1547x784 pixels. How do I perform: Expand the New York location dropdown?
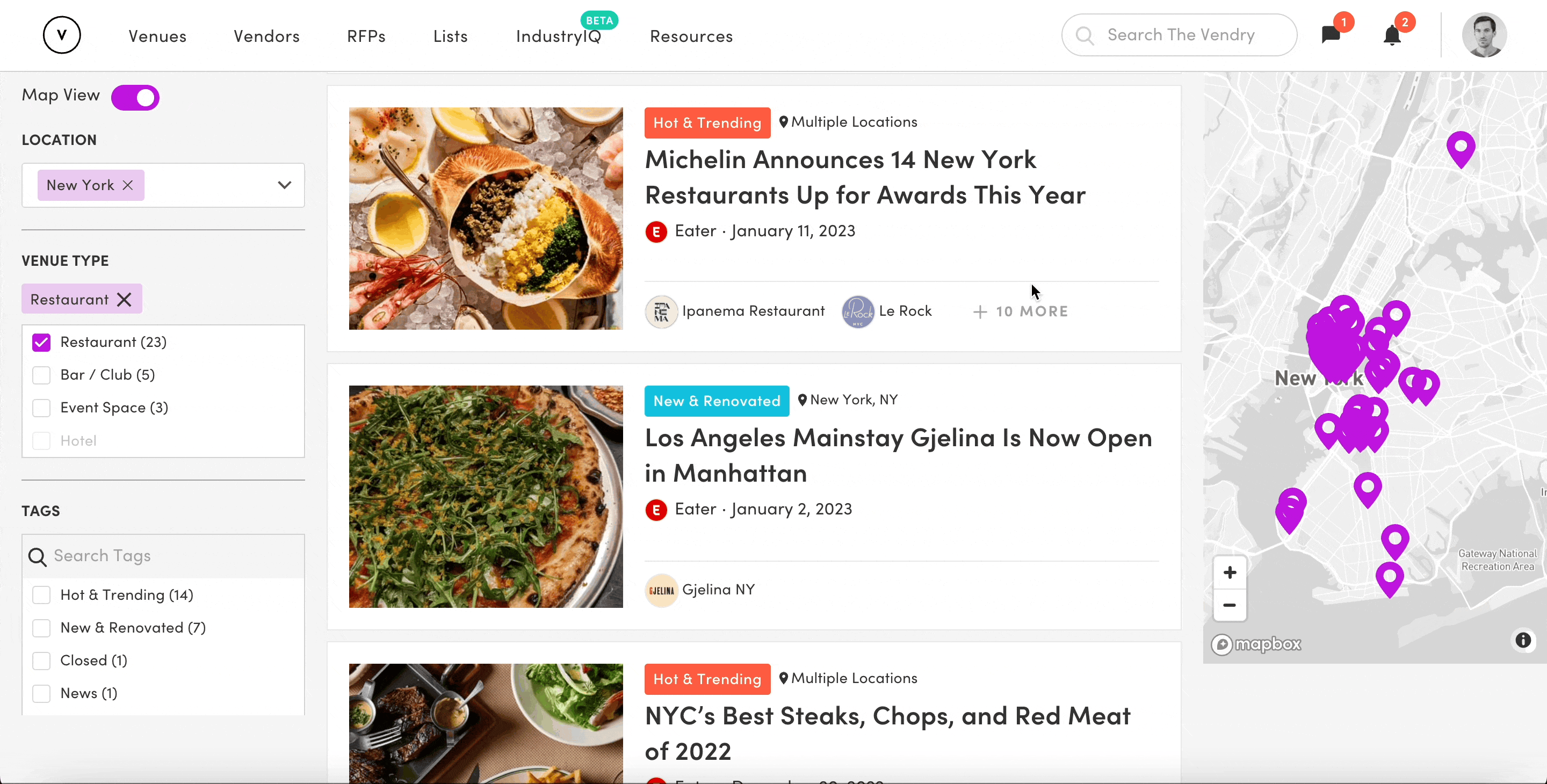285,184
